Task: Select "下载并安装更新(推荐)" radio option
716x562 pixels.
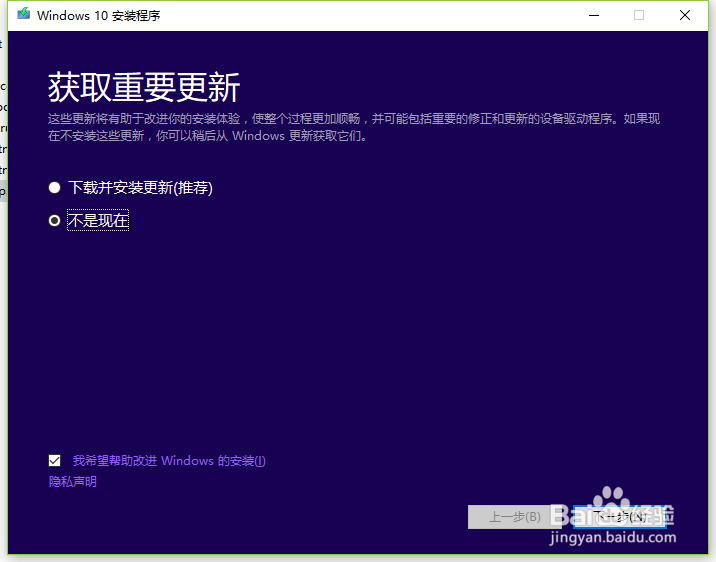Action: pos(54,188)
